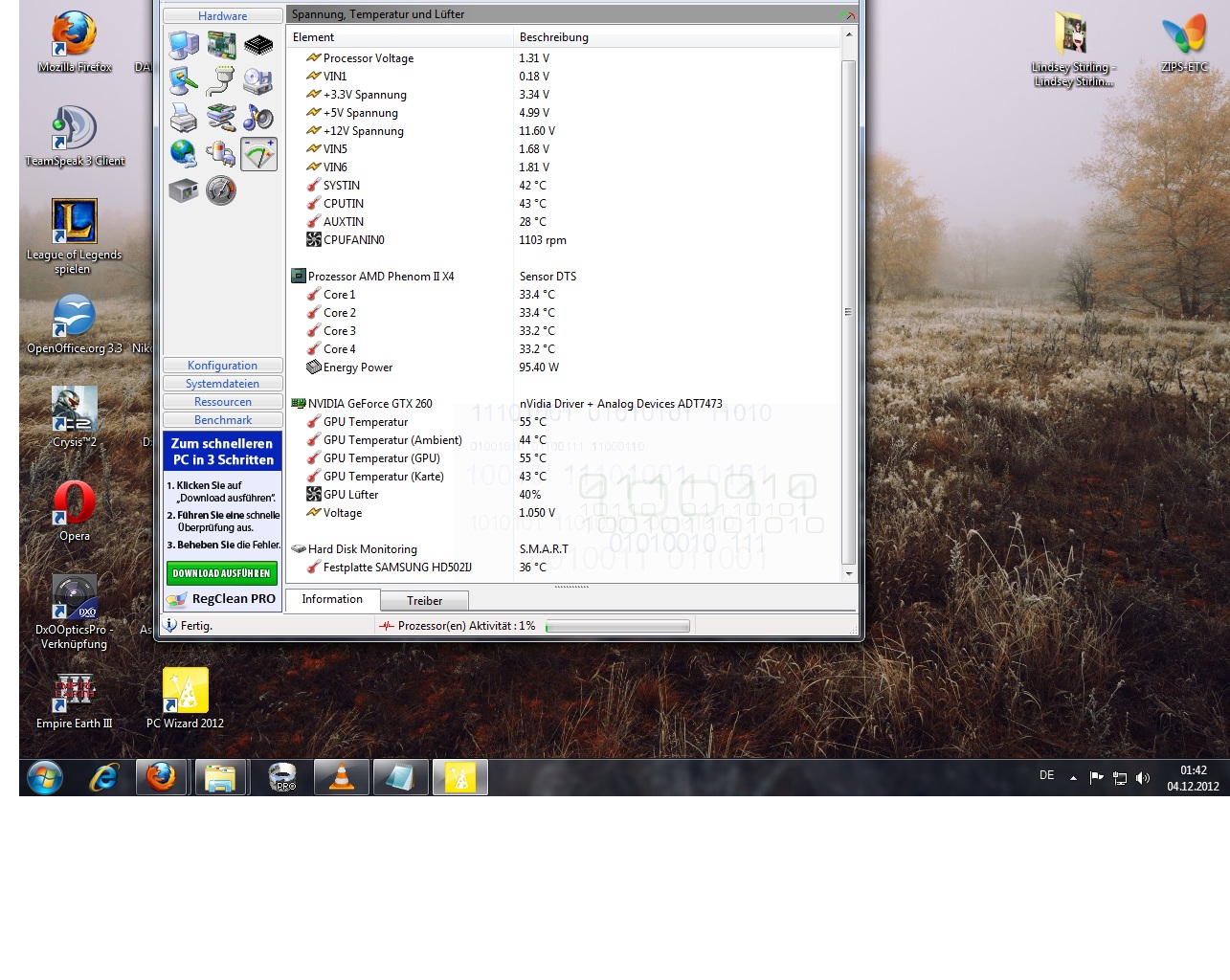
Task: Launch Crysis 2 desktop shortcut
Action: click(75, 417)
